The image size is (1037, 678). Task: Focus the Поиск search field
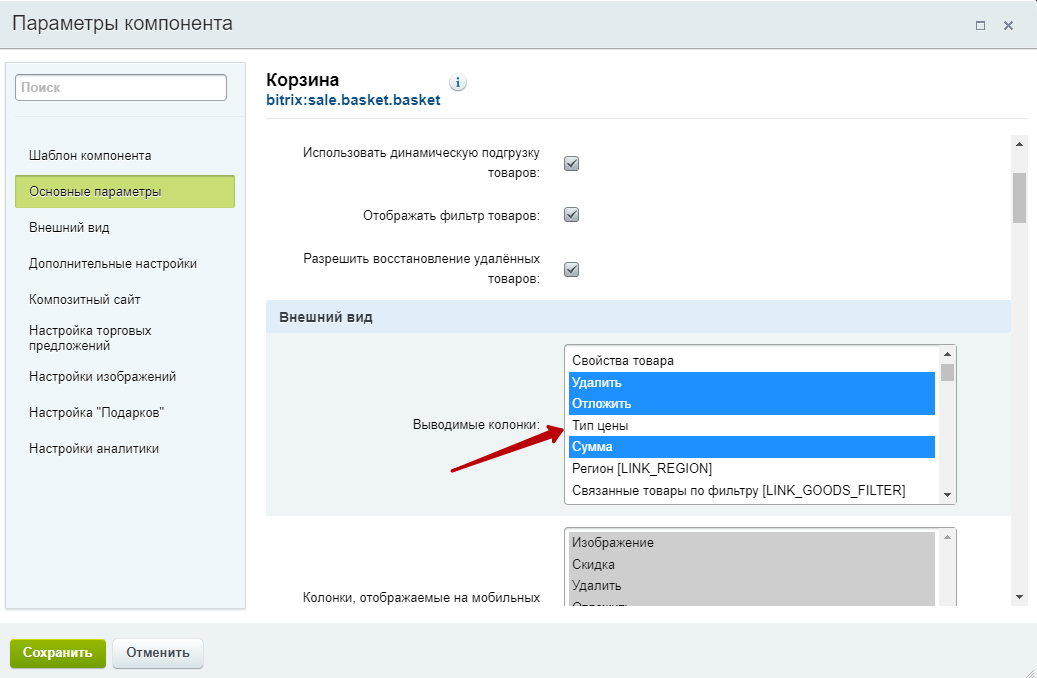tap(121, 88)
